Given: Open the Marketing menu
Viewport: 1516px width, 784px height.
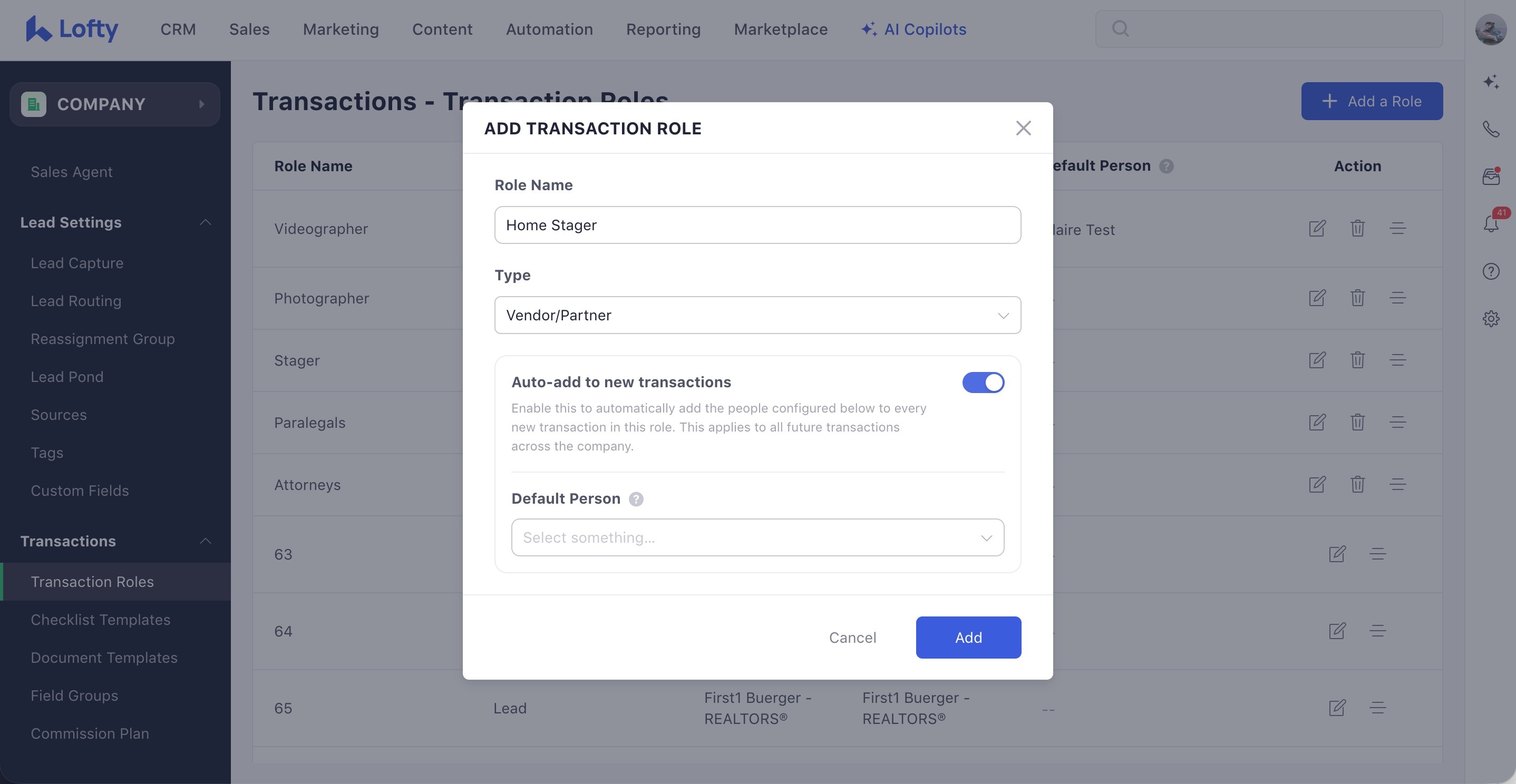Looking at the screenshot, I should (341, 29).
